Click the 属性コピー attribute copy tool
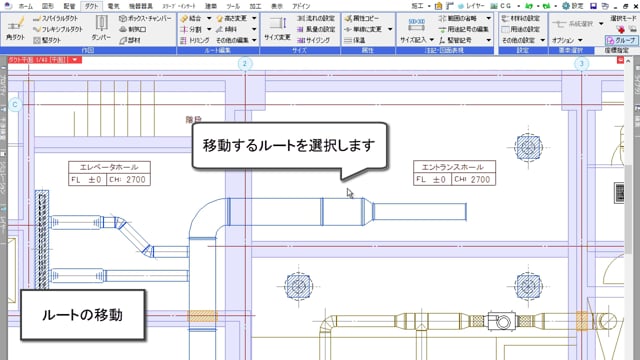The height and width of the screenshot is (360, 640). tap(361, 18)
